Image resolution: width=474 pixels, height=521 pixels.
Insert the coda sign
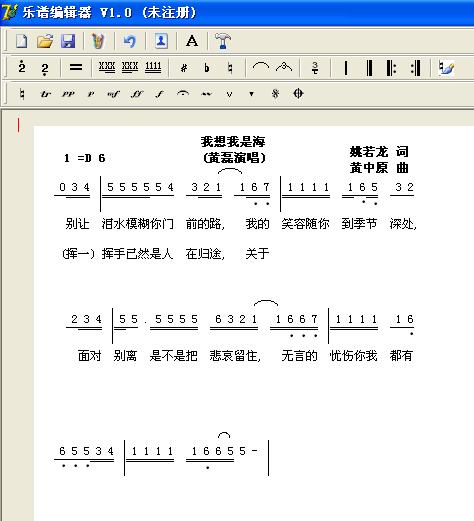pyautogui.click(x=298, y=94)
